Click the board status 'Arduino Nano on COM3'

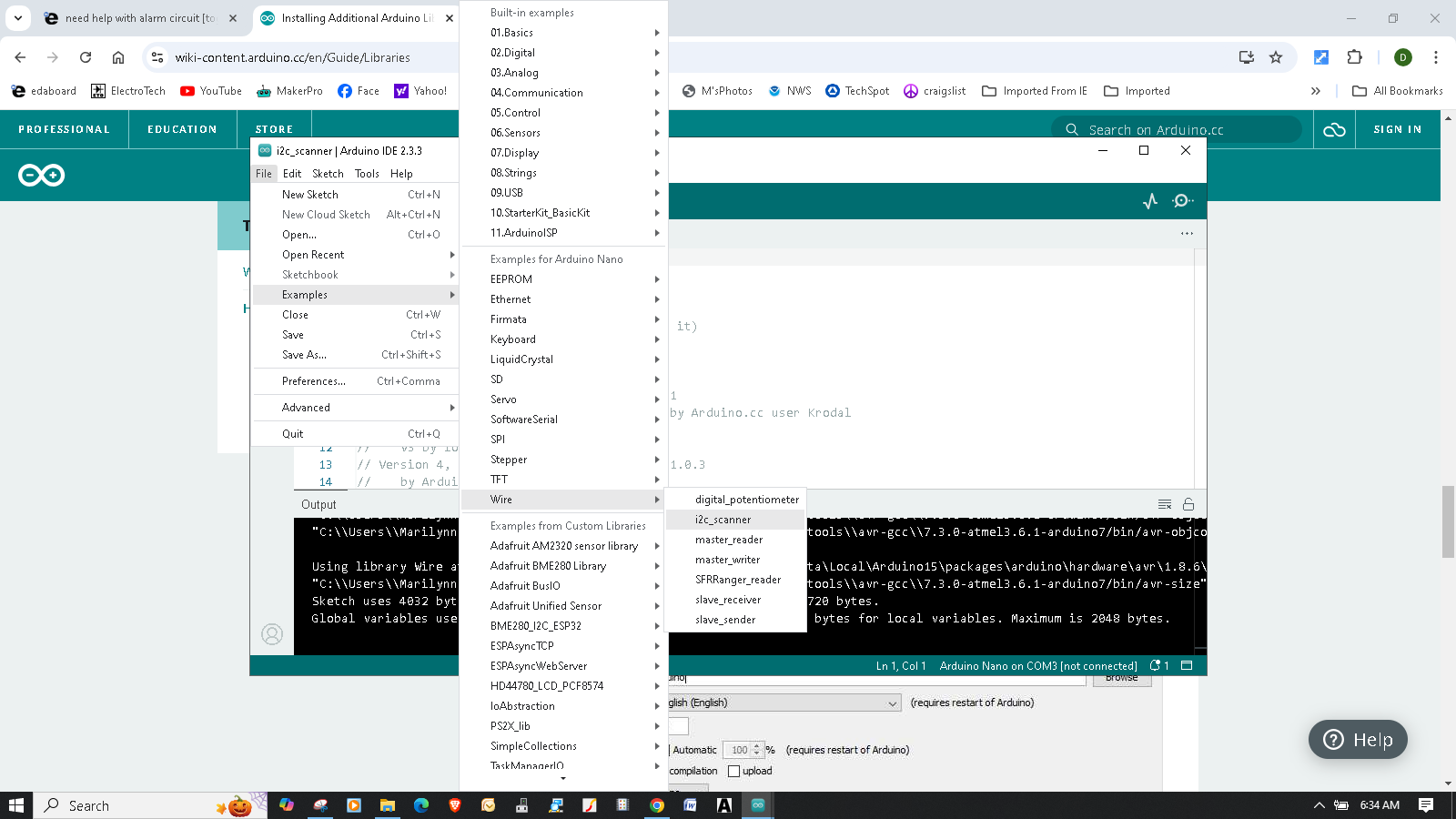[x=1038, y=666]
